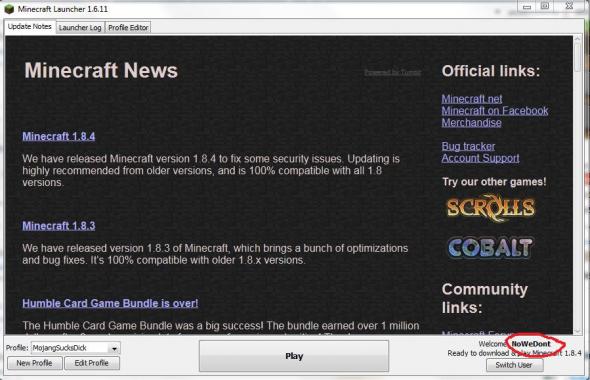590x380 pixels.
Task: Open the Merchandise link
Action: click(471, 123)
